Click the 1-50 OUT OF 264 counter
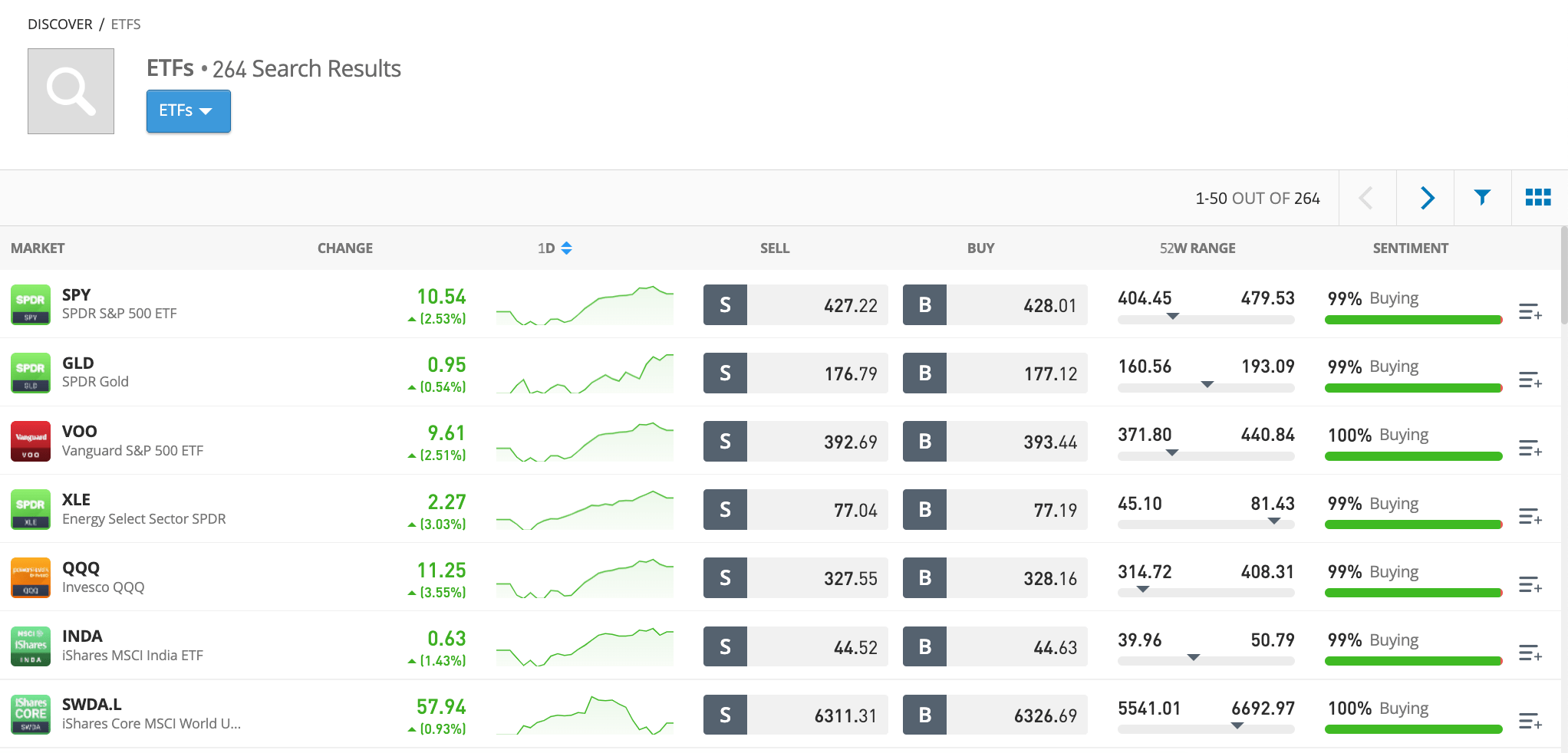 pos(1257,199)
